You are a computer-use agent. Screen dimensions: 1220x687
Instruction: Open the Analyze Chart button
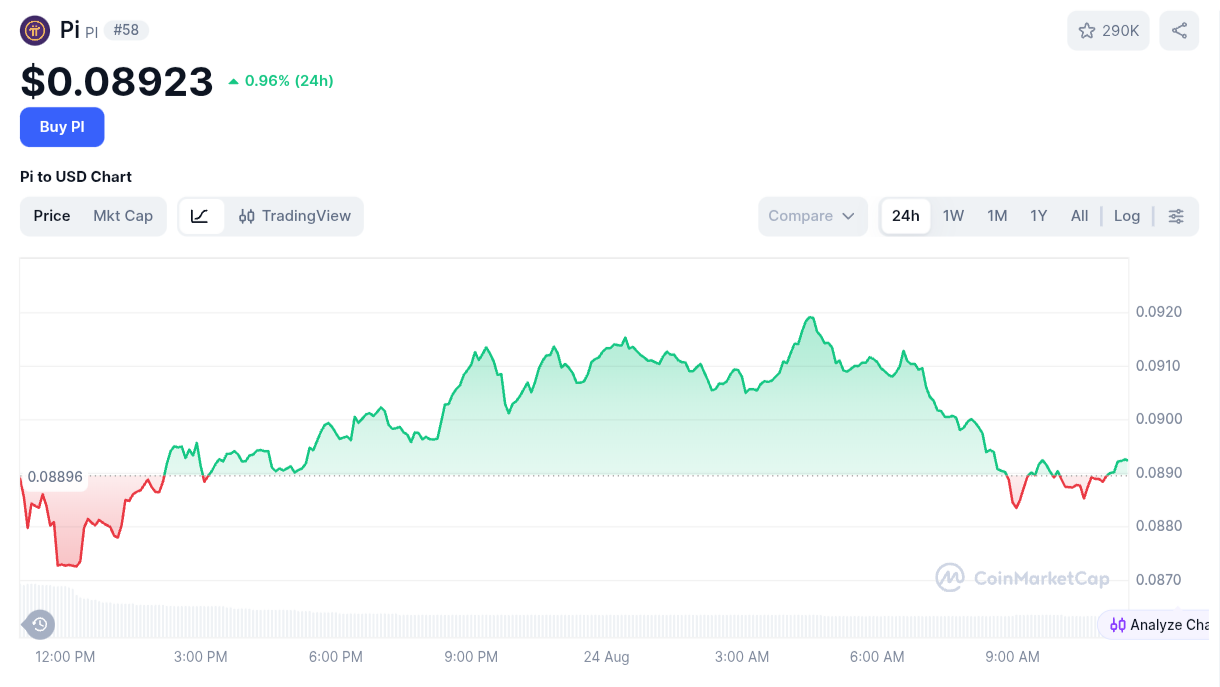click(1158, 625)
